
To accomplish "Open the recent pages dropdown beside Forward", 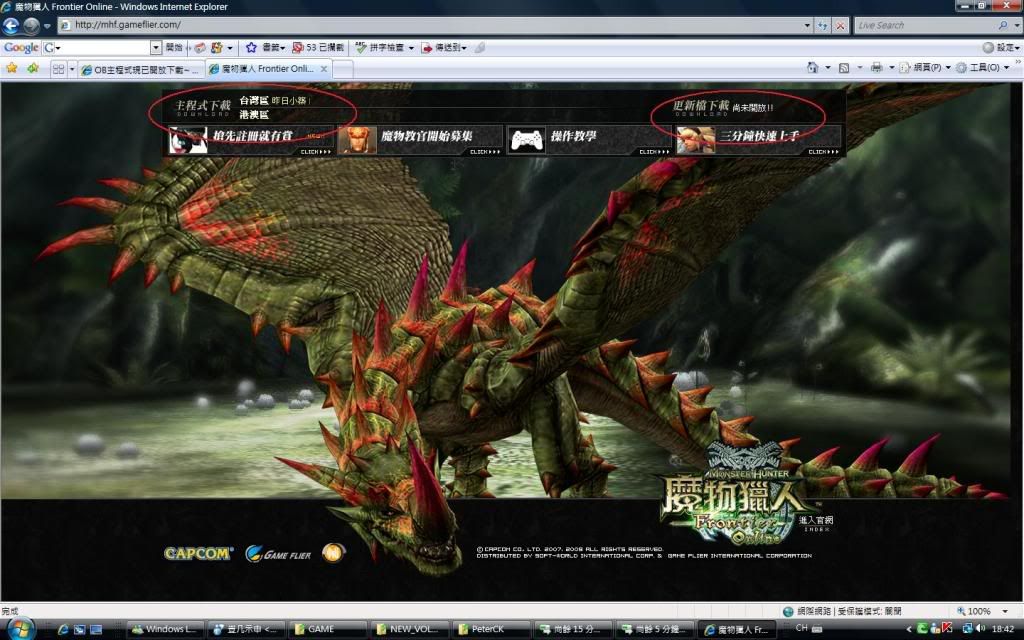I will (x=47, y=26).
